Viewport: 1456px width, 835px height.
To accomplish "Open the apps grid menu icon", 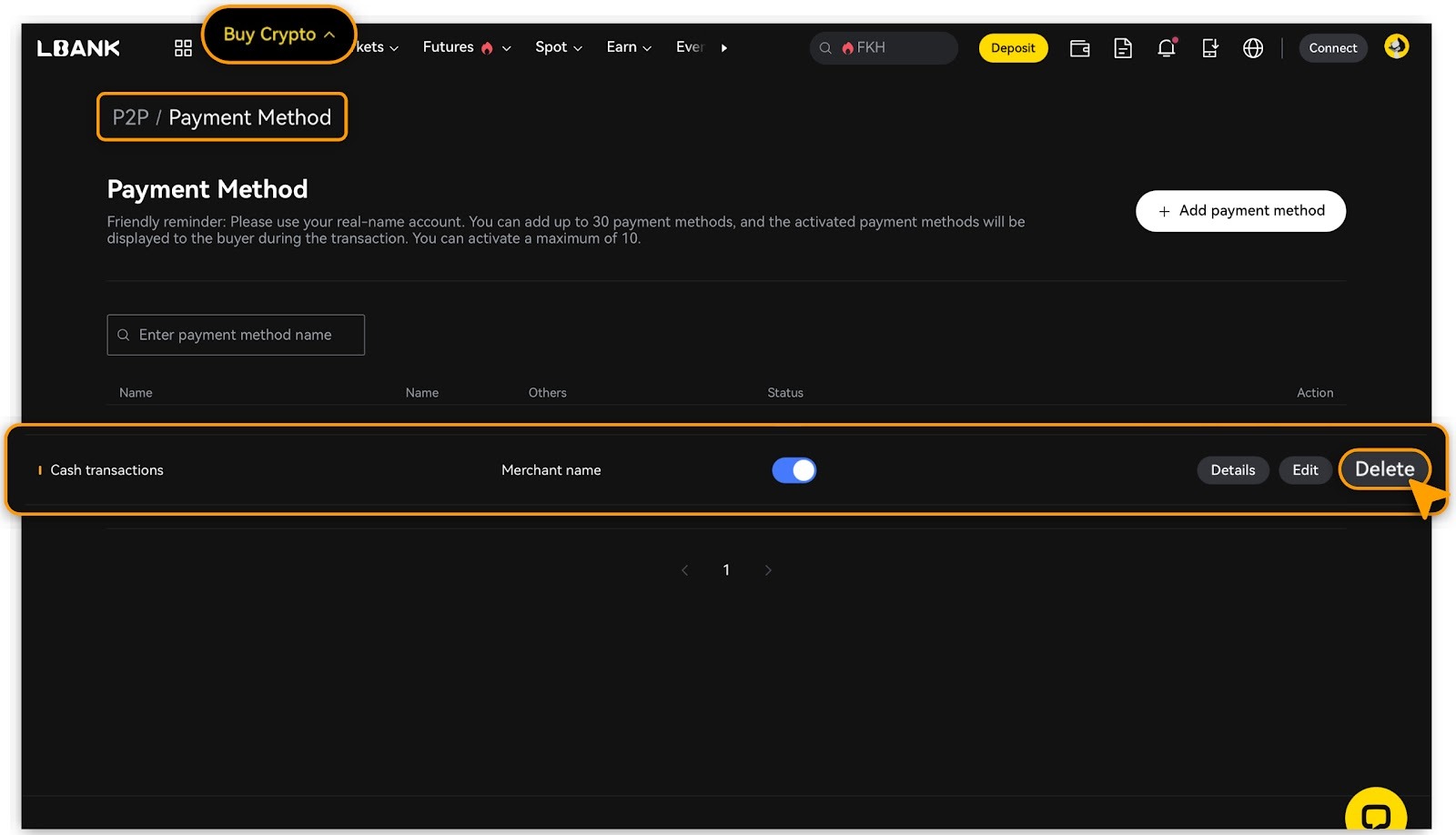I will 183,48.
